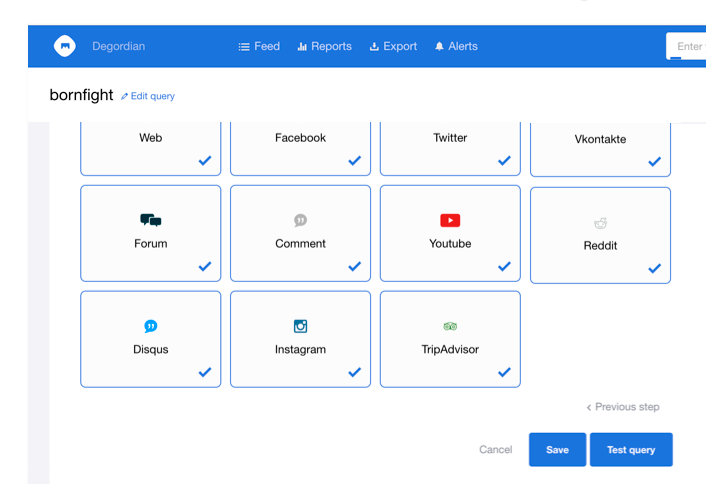Select the Vkontakte label text
706x484 pixels.
pyautogui.click(x=600, y=139)
